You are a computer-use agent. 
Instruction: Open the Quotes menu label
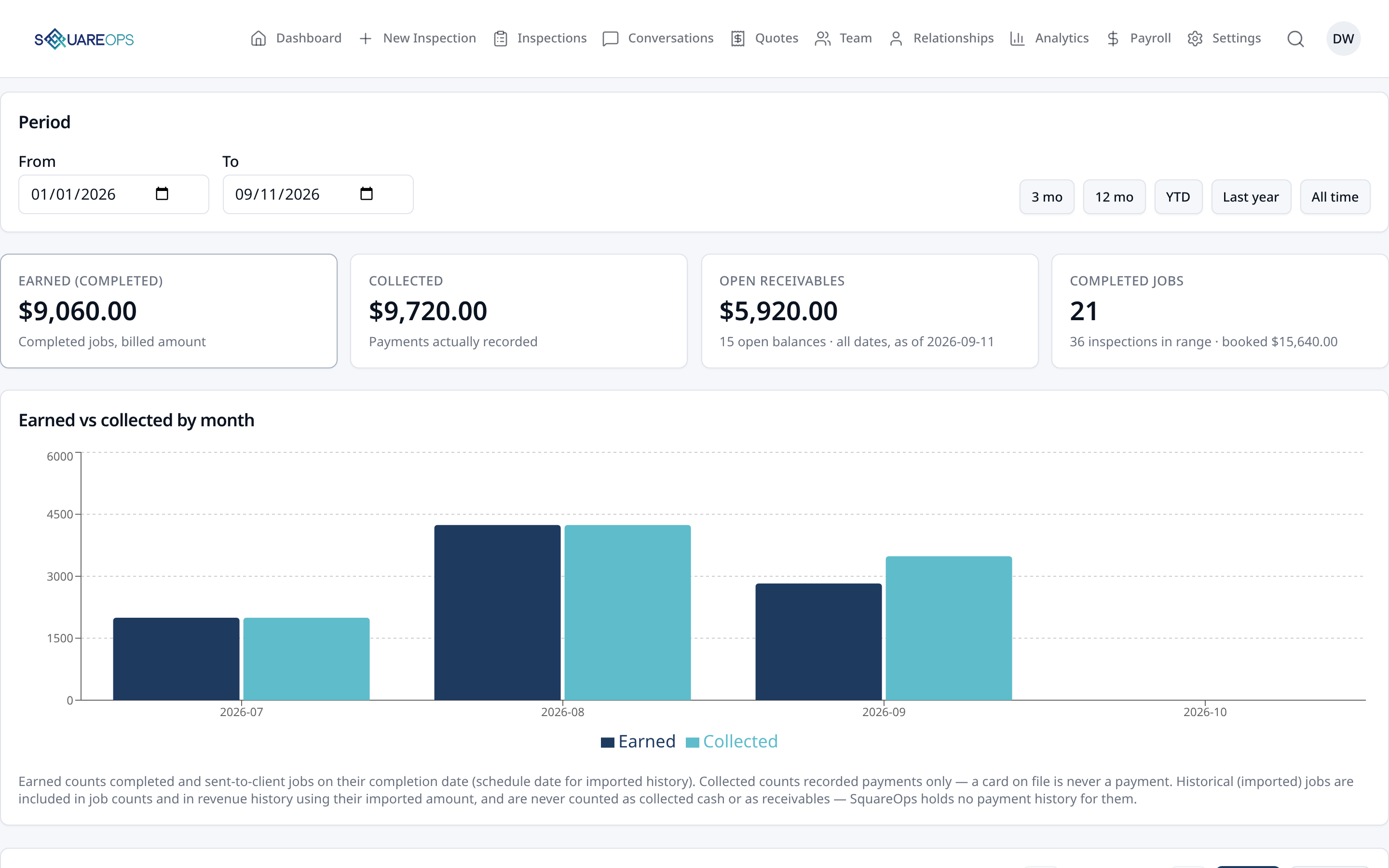coord(776,38)
